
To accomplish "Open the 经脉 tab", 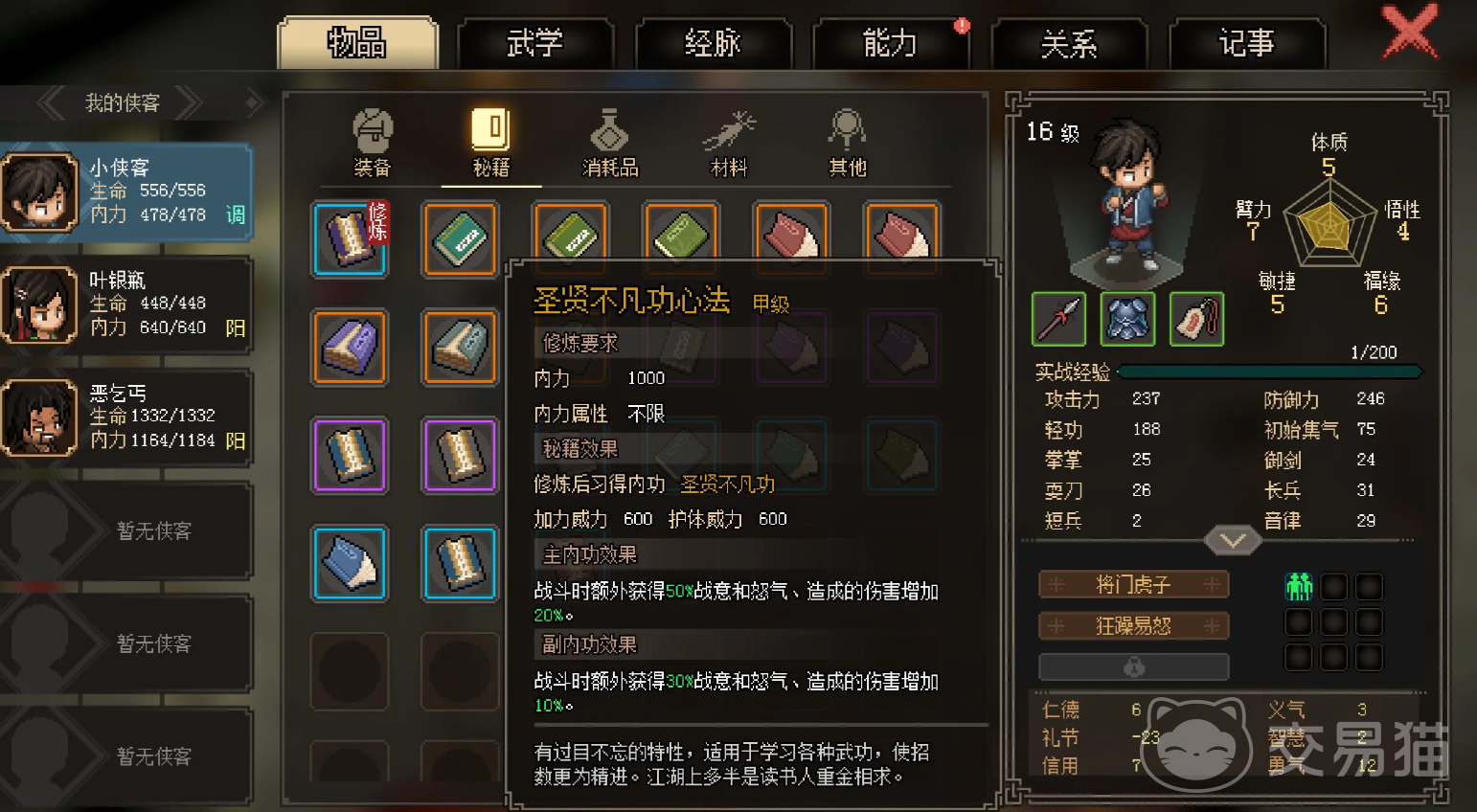I will click(x=714, y=44).
